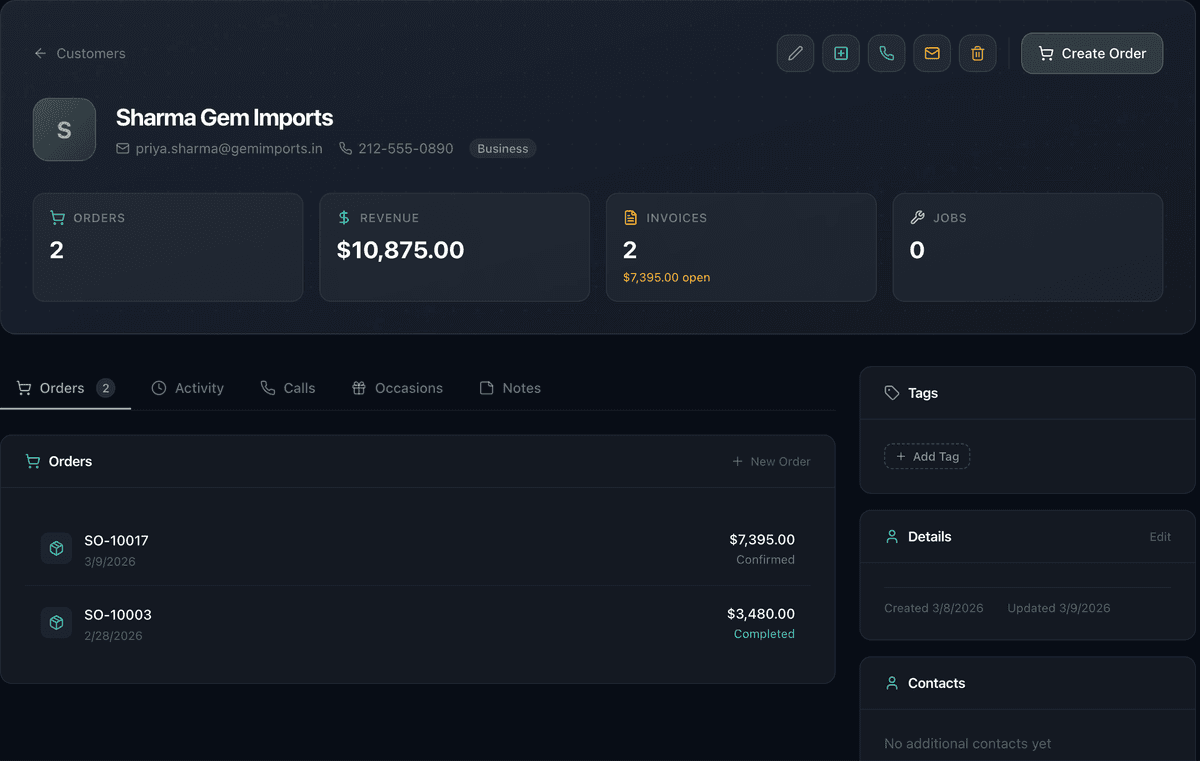Switch to the Occasions tab
The width and height of the screenshot is (1200, 761).
point(397,388)
